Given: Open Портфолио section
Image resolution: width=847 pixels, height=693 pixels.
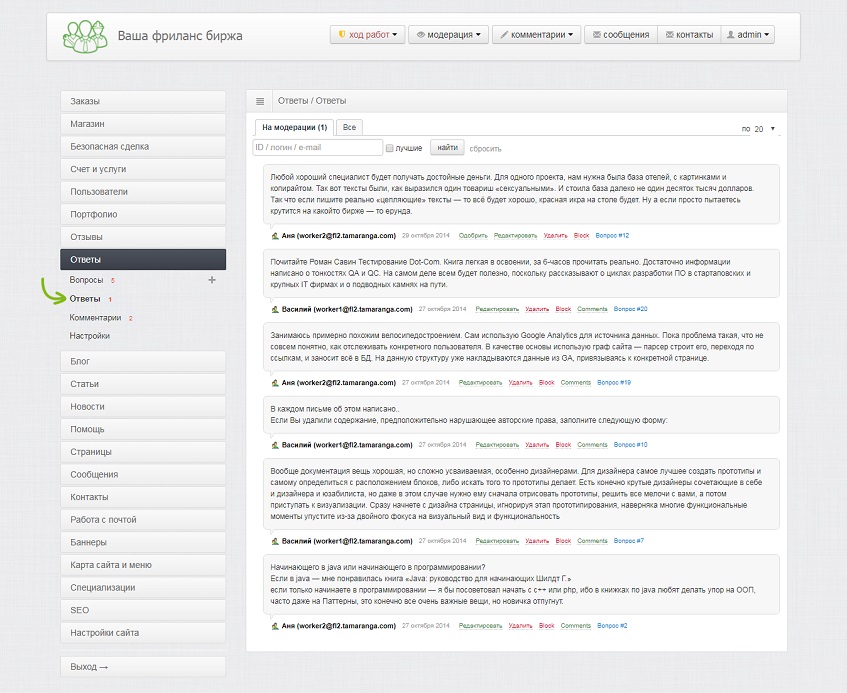Looking at the screenshot, I should click(143, 214).
